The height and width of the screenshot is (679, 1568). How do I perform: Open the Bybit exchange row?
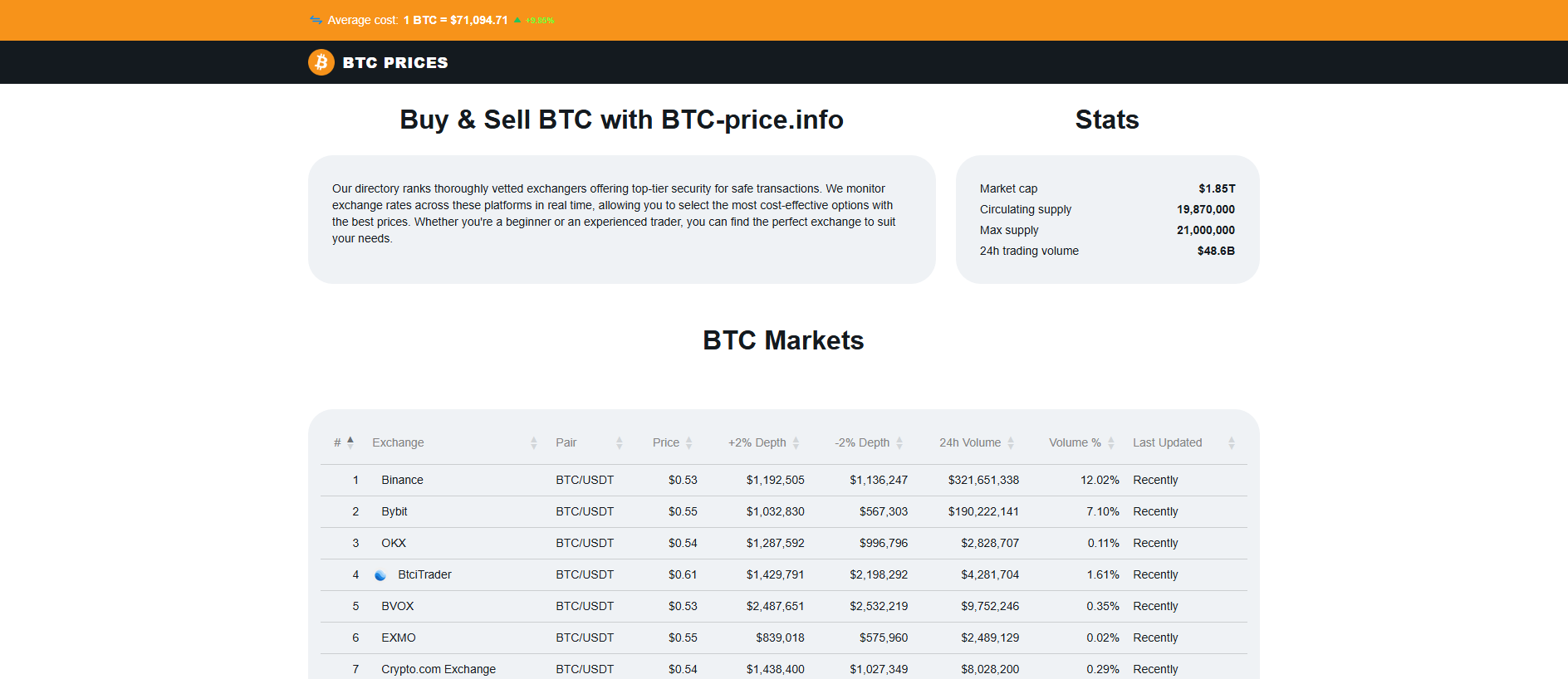coord(784,512)
